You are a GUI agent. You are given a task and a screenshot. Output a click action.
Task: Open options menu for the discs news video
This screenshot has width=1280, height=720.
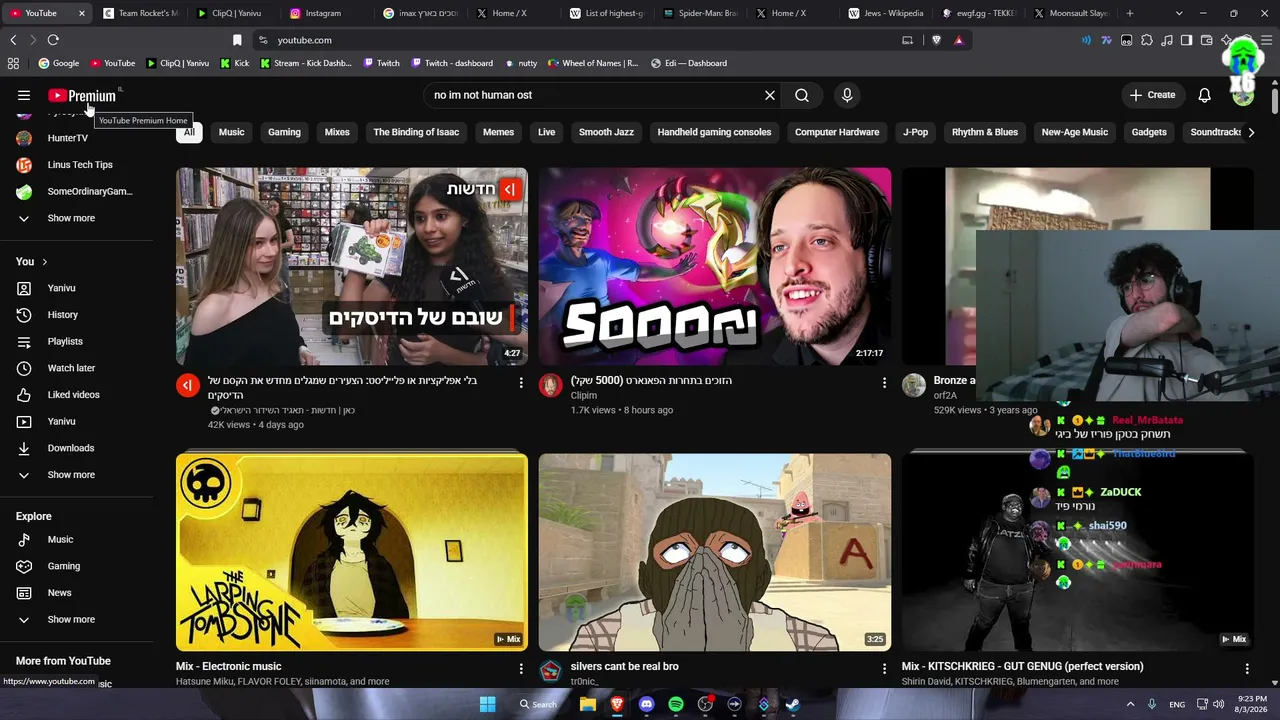[521, 382]
